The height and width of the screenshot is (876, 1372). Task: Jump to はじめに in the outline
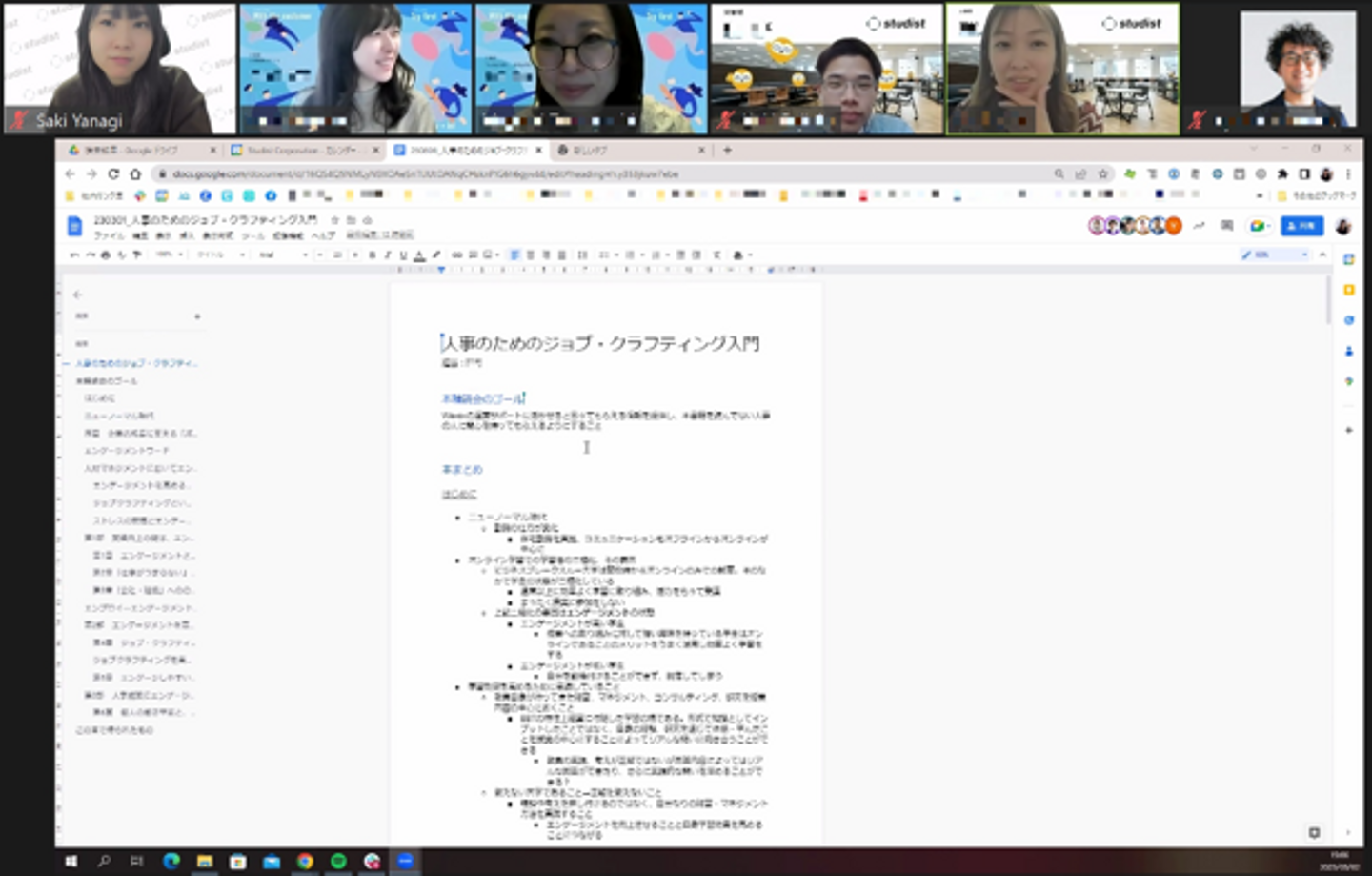(x=99, y=398)
